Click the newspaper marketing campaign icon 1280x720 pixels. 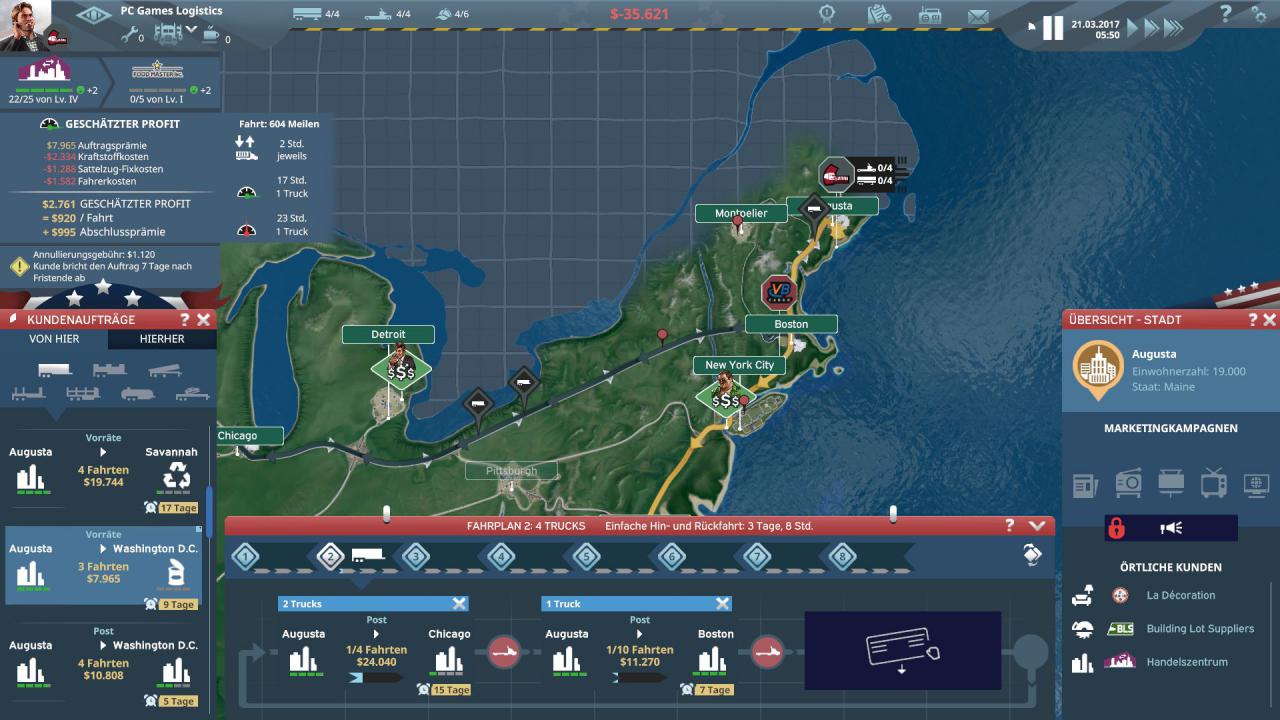[1085, 485]
